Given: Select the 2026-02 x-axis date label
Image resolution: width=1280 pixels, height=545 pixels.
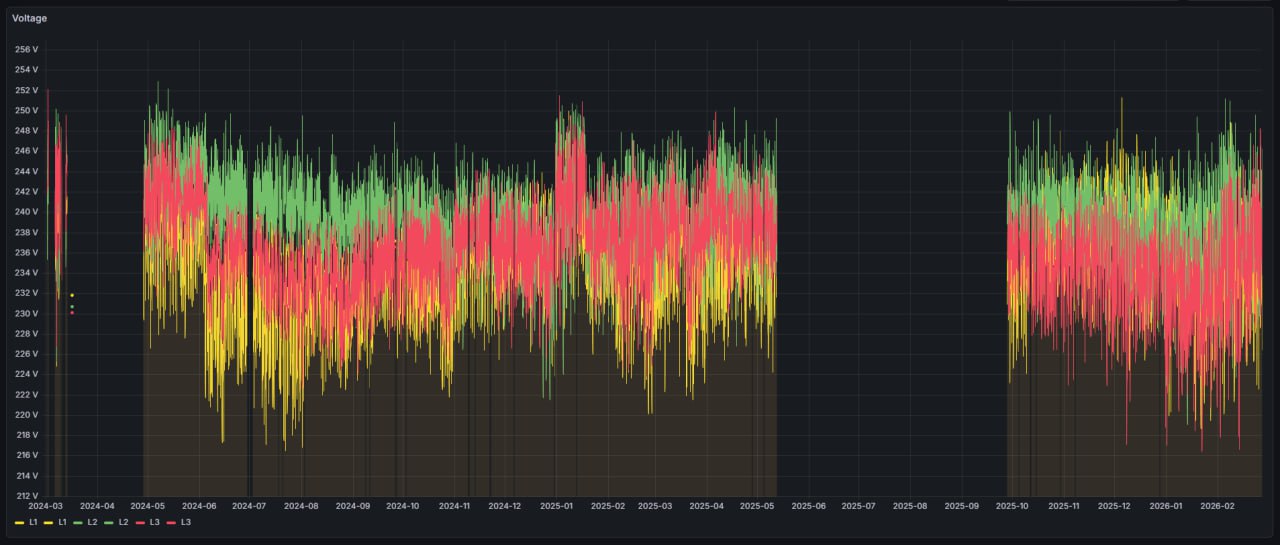Looking at the screenshot, I should 1217,506.
